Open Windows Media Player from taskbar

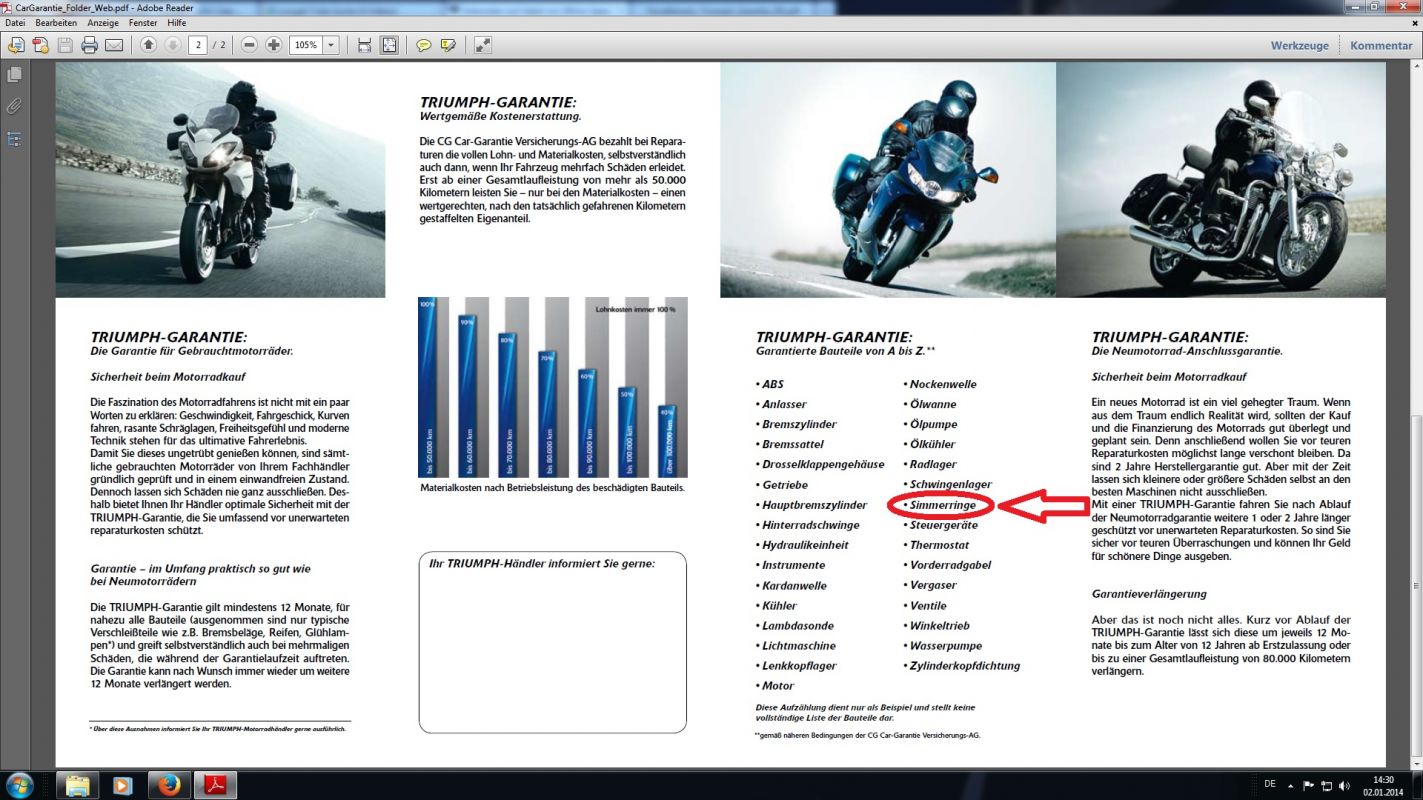(123, 785)
